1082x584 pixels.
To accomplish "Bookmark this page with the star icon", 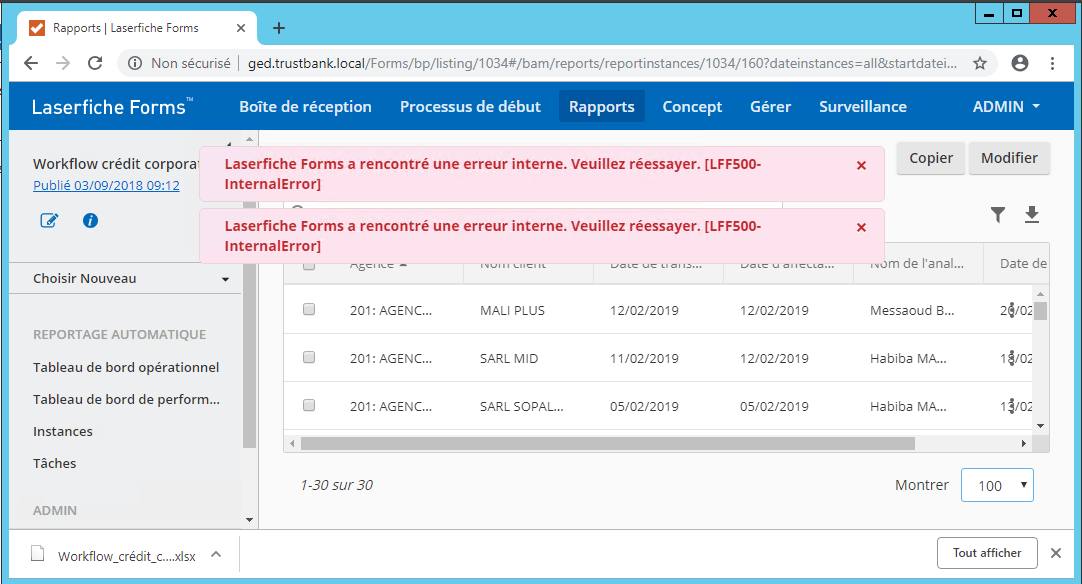I will pyautogui.click(x=980, y=64).
